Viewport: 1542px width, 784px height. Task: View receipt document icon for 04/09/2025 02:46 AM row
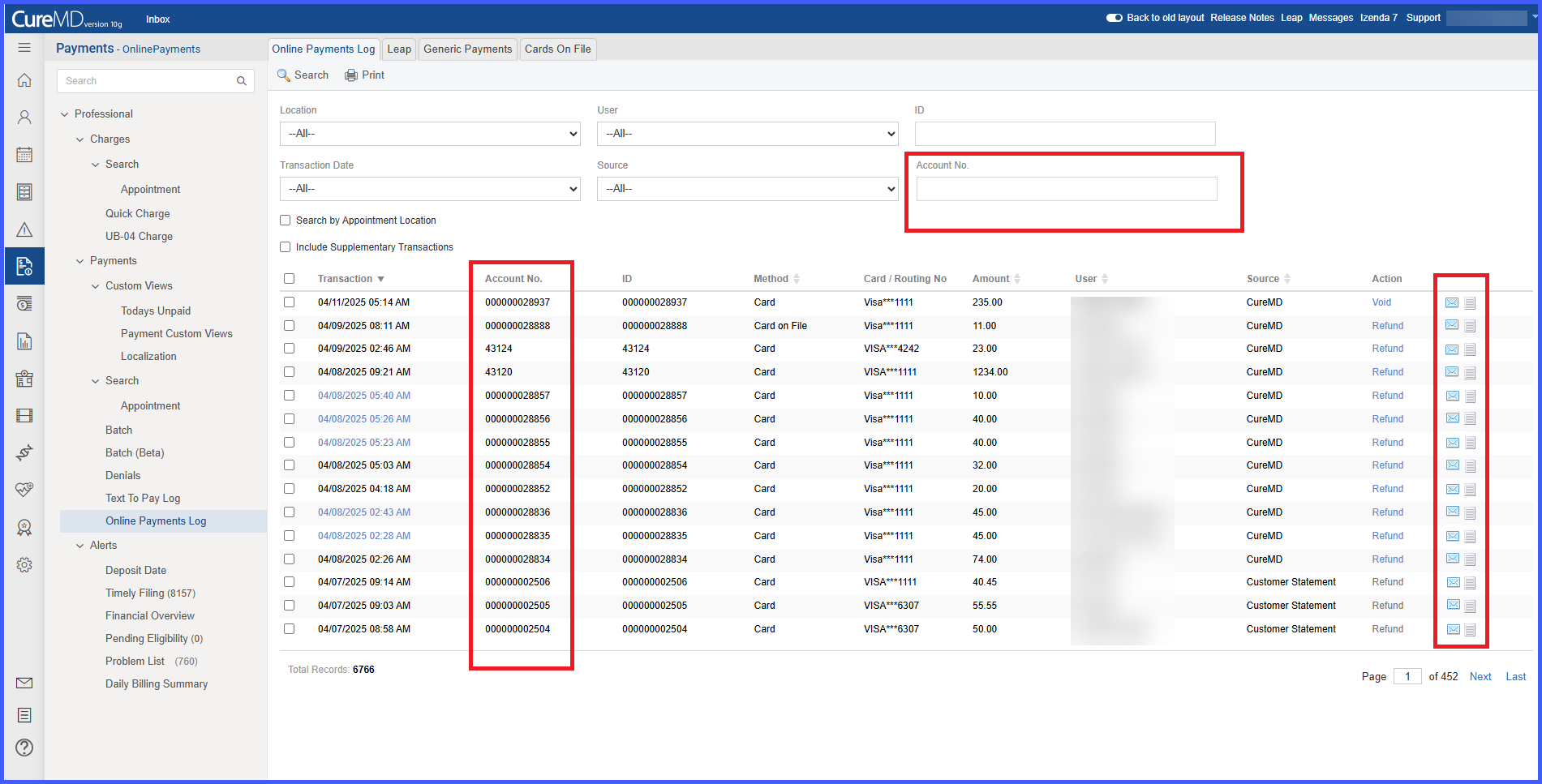point(1470,349)
